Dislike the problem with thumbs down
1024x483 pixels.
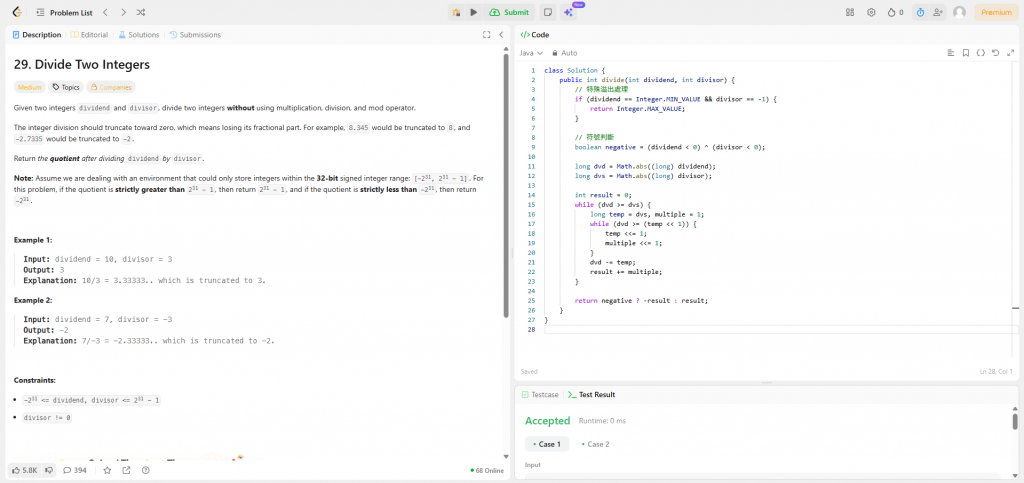[48, 470]
